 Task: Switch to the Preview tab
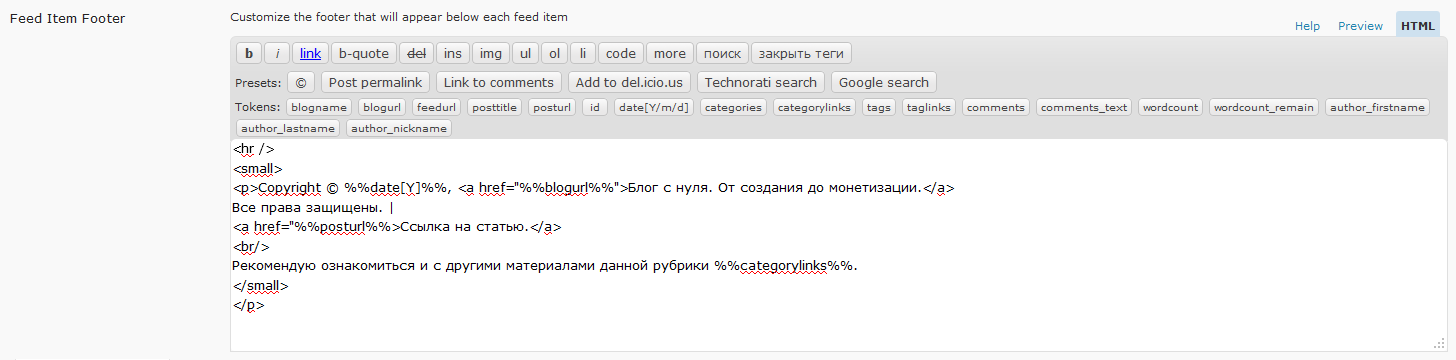(x=1360, y=26)
